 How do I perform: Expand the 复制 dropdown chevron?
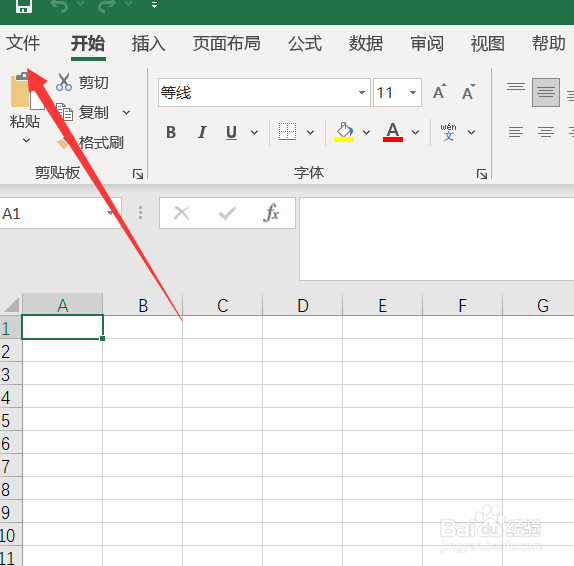pyautogui.click(x=126, y=112)
